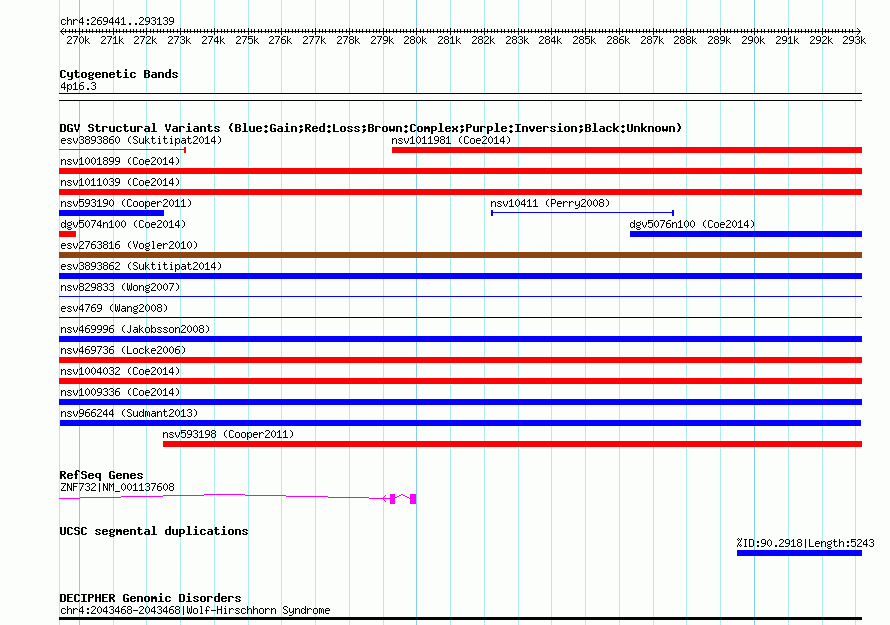Select the nsv593198 (Cooper2011) red bar
Screen dimensions: 890x625
tap(513, 444)
